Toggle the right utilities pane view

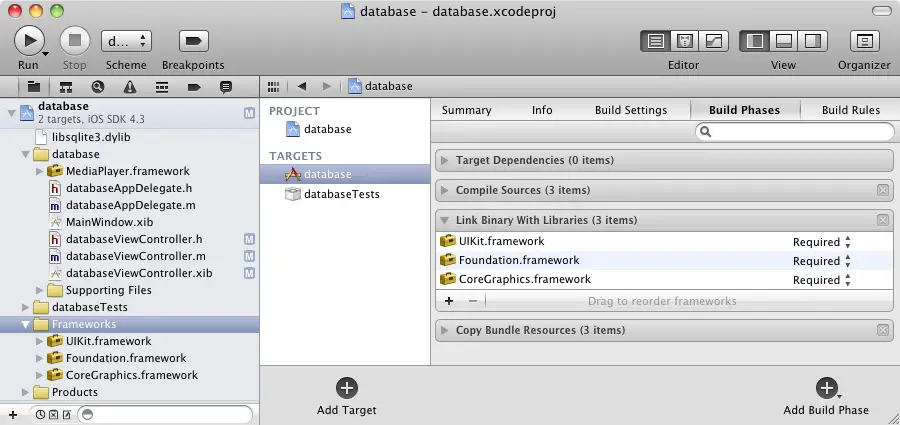812,41
